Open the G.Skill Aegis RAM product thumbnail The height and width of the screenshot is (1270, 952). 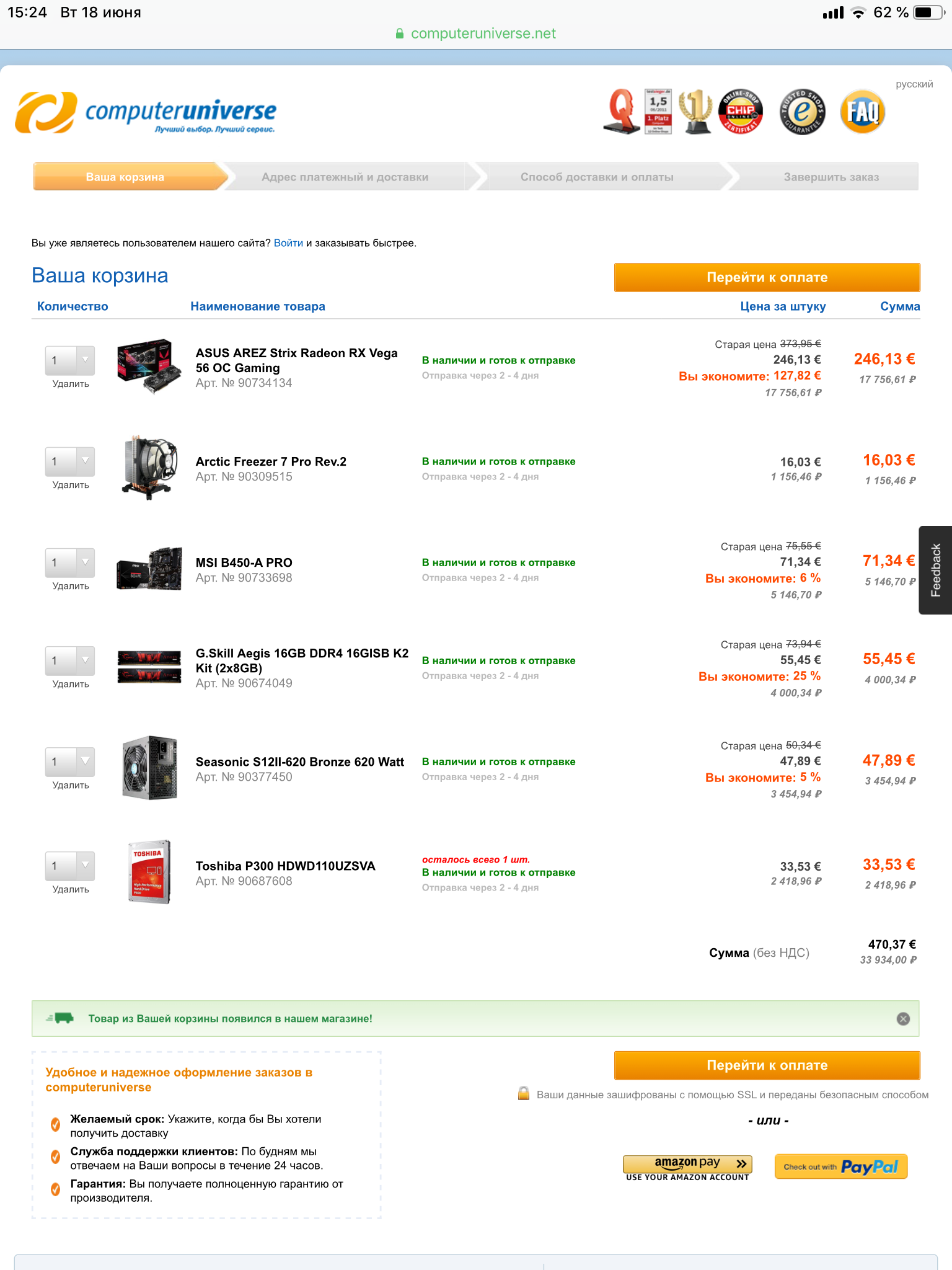(149, 667)
